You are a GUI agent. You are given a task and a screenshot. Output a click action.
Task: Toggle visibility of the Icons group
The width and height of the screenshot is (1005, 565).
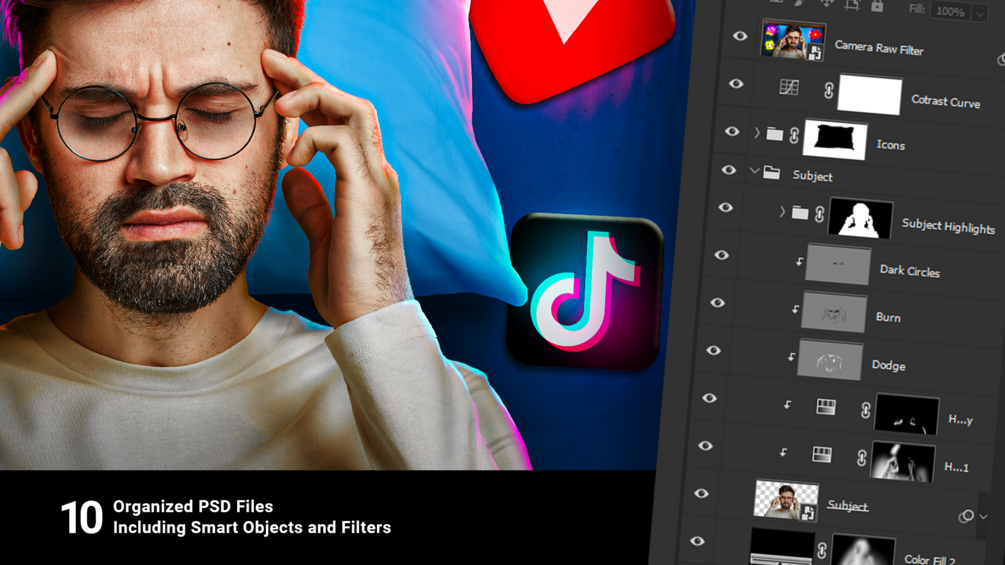pos(732,131)
